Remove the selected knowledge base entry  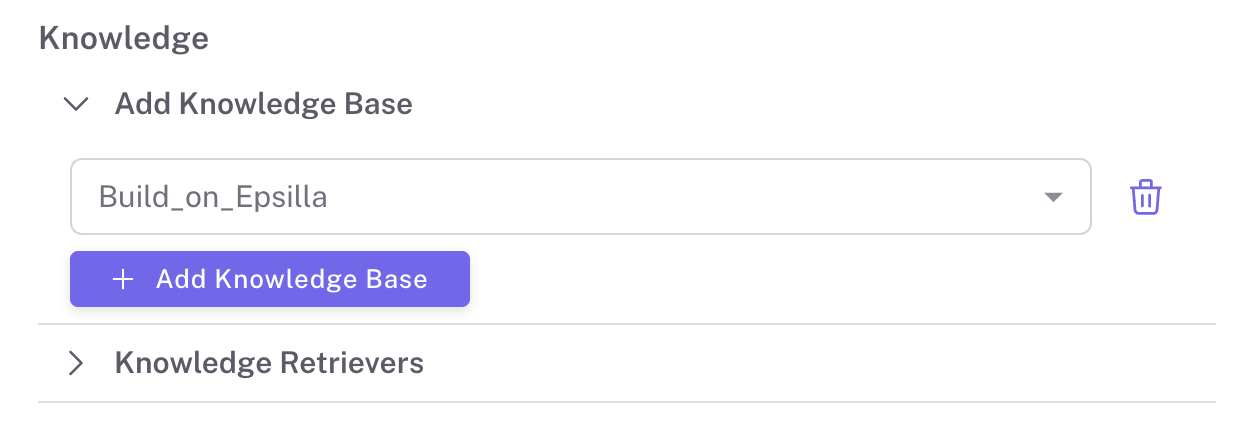click(x=1145, y=197)
